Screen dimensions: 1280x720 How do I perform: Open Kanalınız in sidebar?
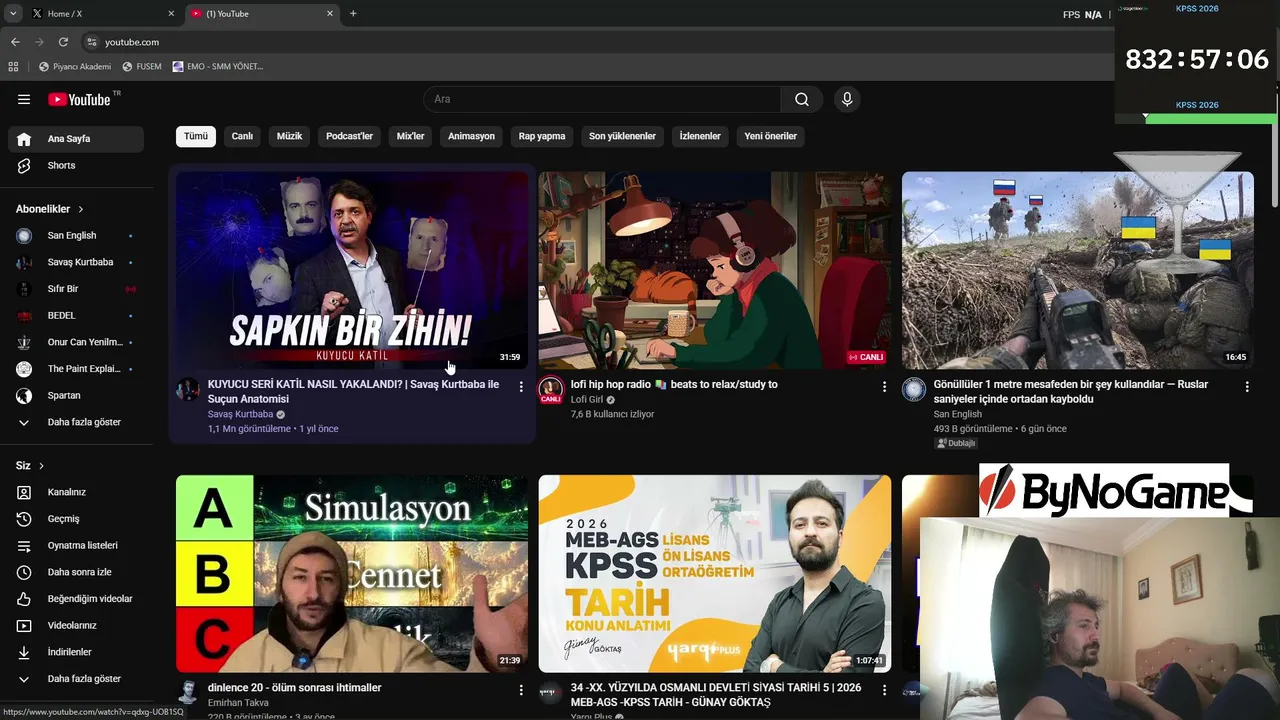pos(76,492)
